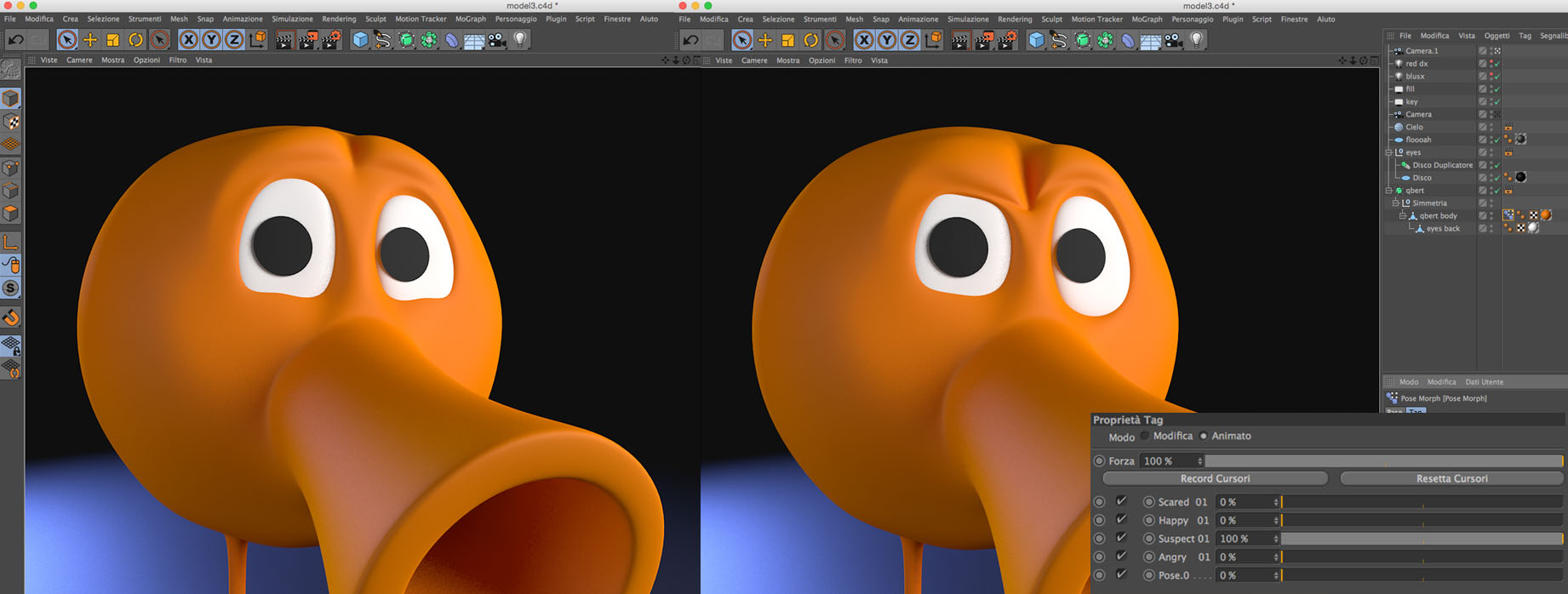
Task: Click the Scared 01 percentage stepper
Action: 1276,502
